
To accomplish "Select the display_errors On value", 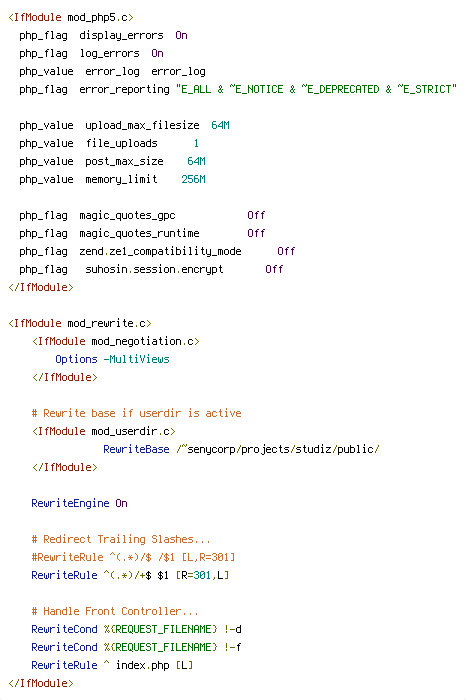I will (x=181, y=35).
